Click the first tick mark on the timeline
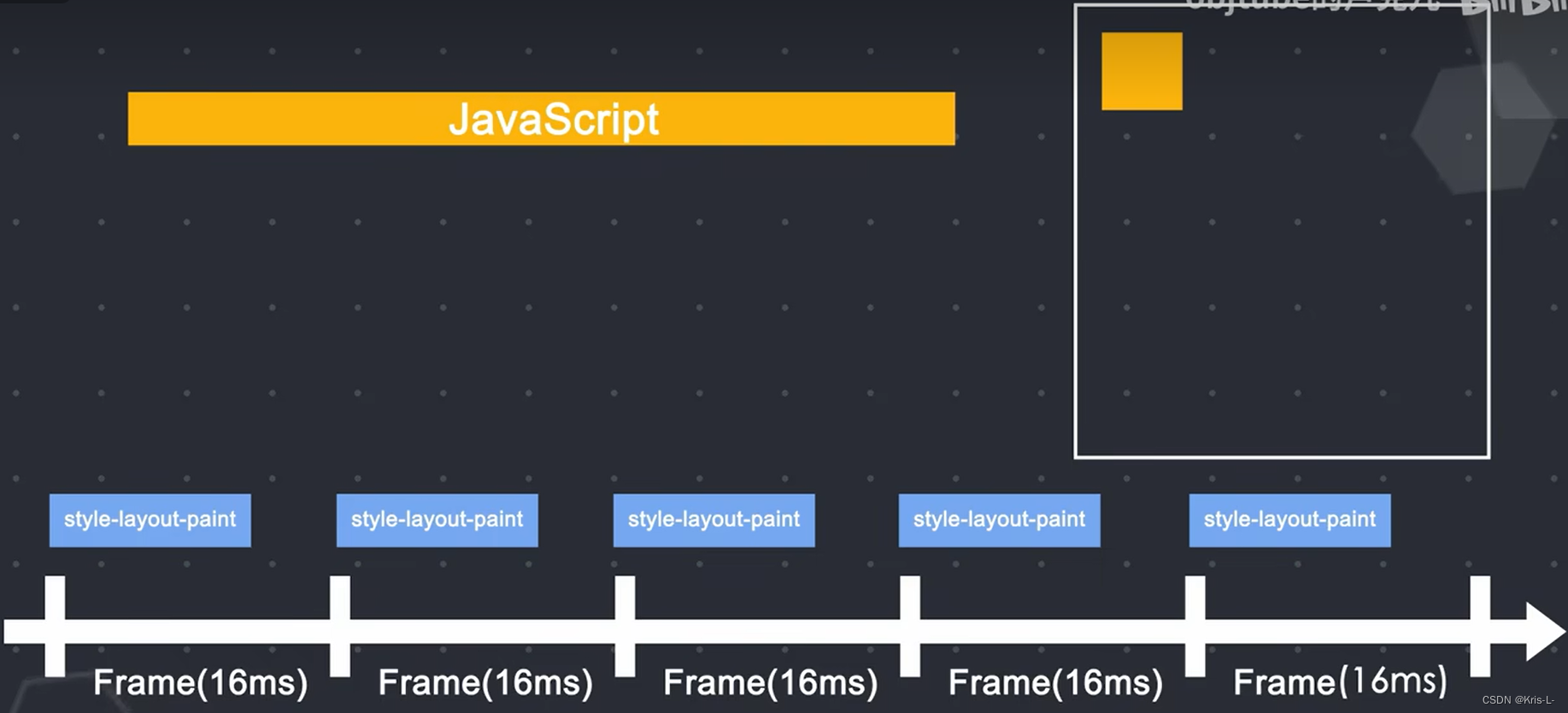This screenshot has width=1568, height=713. 55,627
